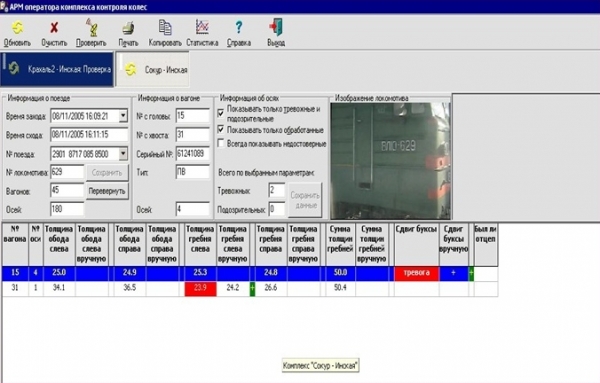
Task: Enable Всегда показывать недостоверные checkbox
Action: pos(221,143)
